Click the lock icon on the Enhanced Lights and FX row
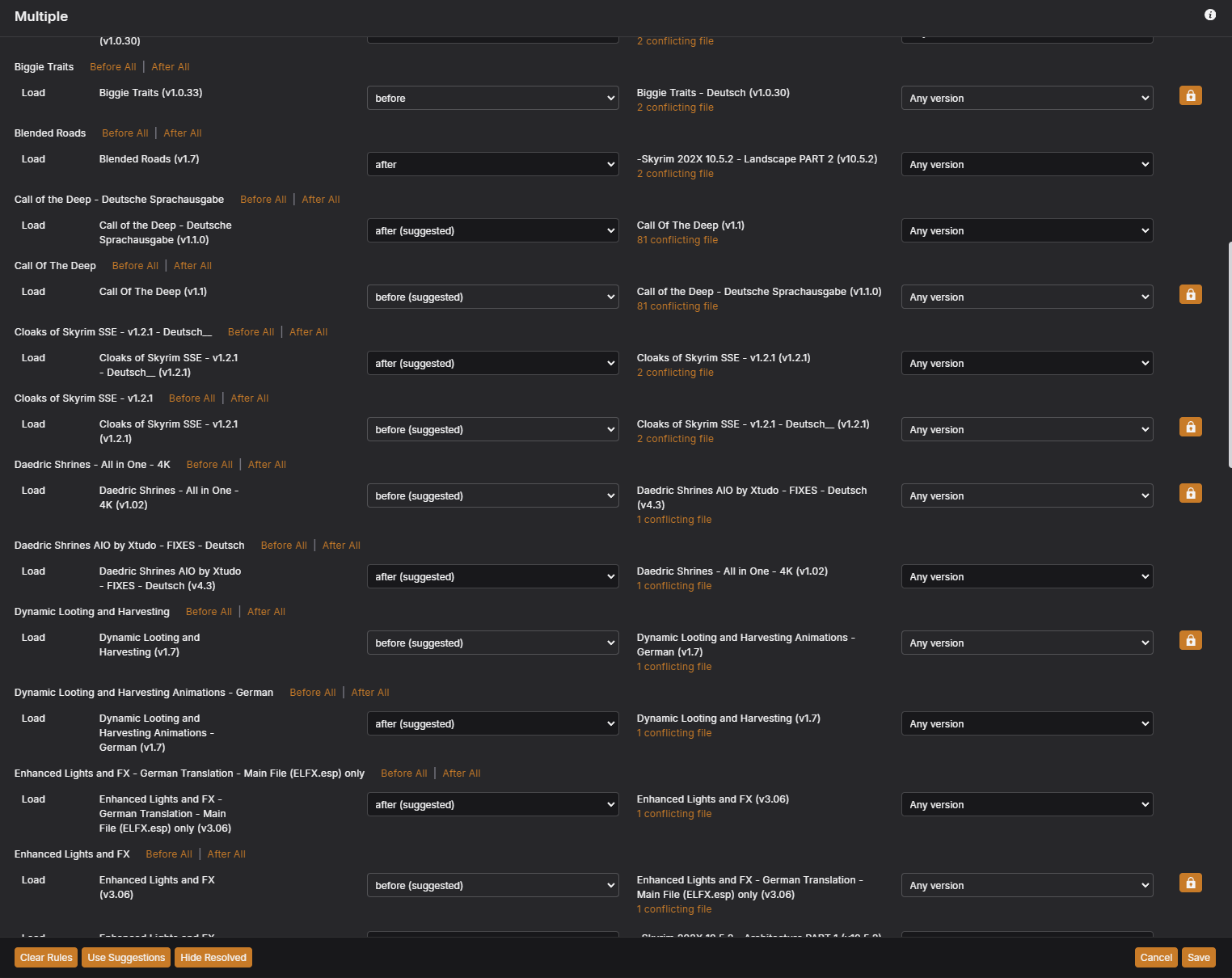 click(1190, 883)
